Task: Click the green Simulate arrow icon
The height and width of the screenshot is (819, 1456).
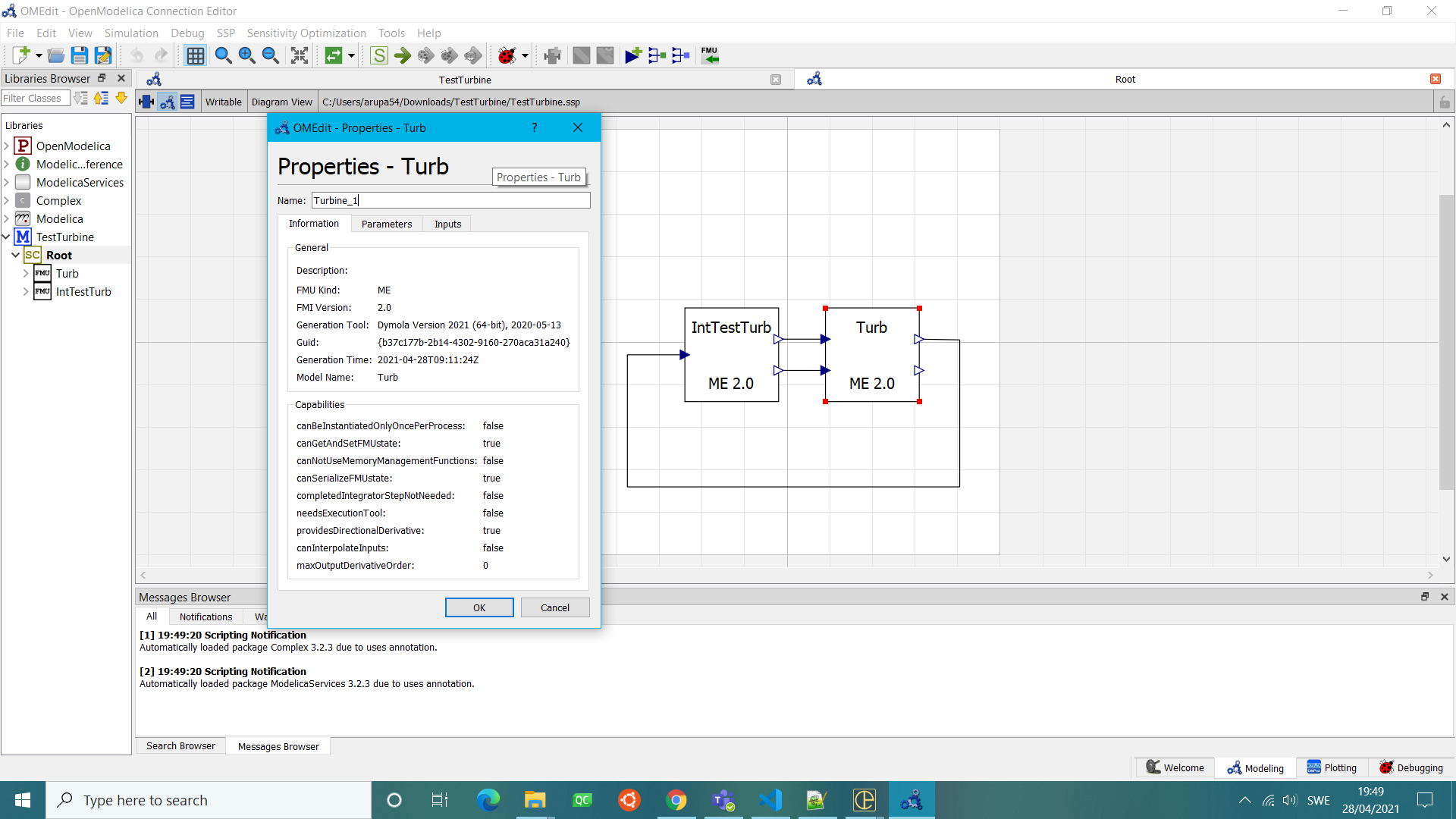Action: point(403,55)
